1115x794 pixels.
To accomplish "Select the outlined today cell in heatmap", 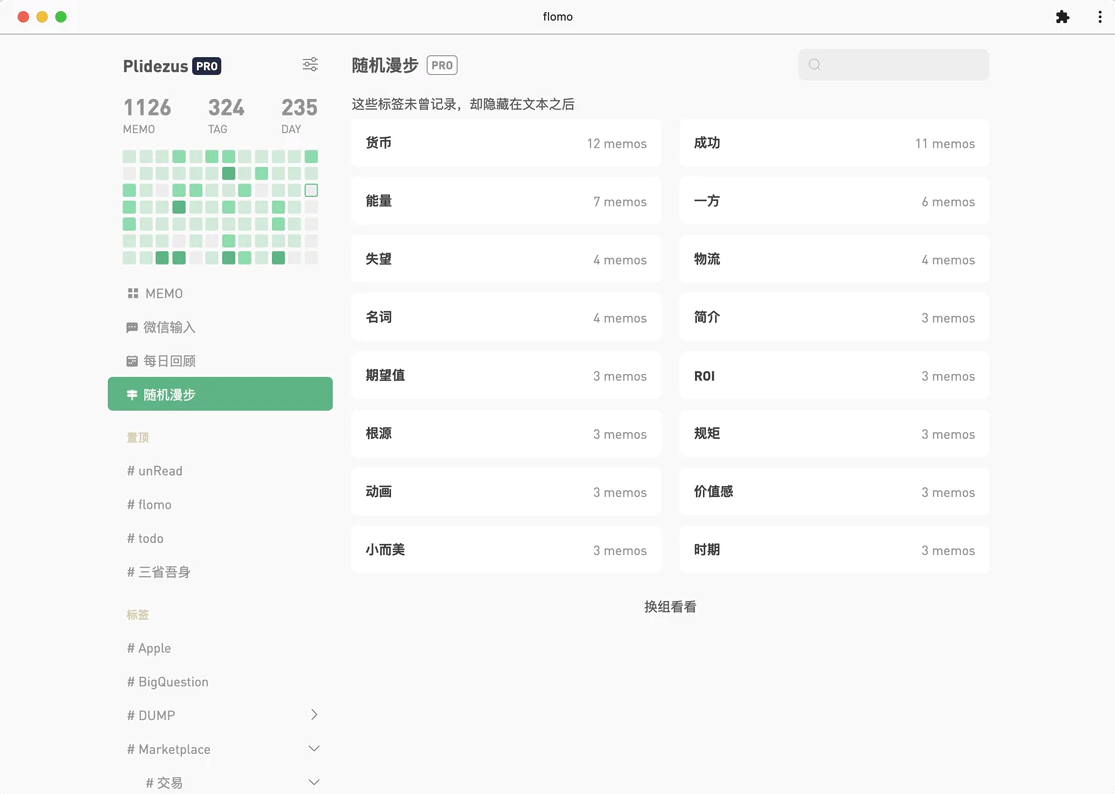I will 311,191.
